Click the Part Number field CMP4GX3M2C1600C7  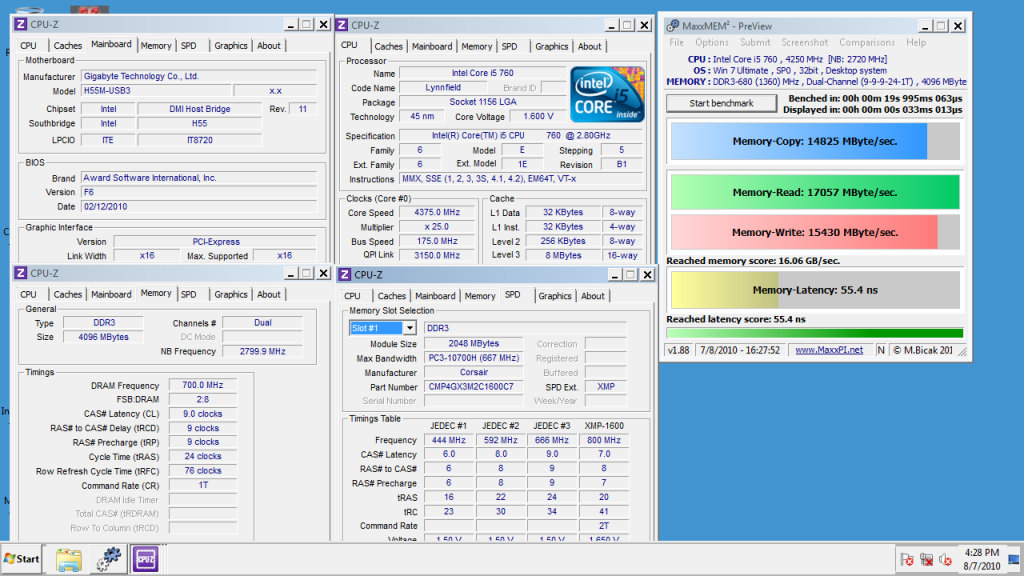(470, 387)
